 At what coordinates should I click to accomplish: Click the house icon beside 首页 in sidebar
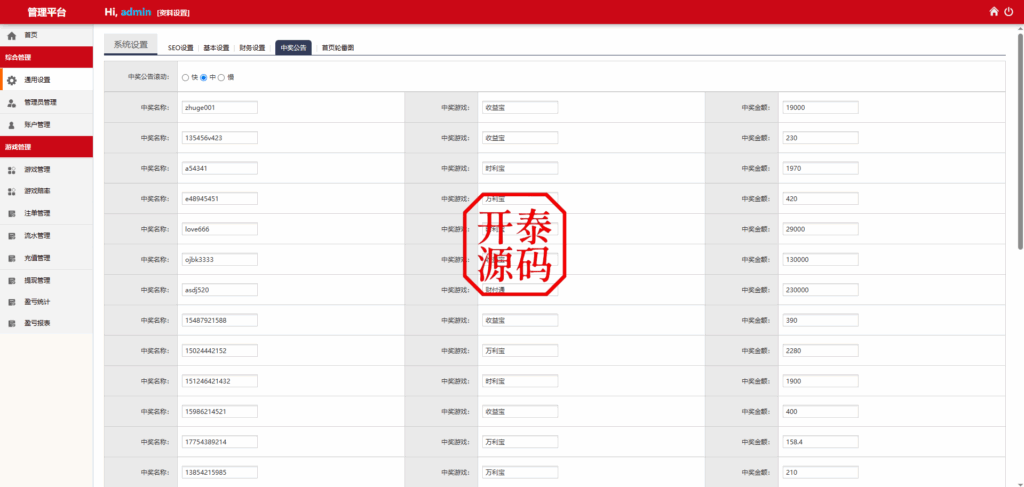(x=11, y=35)
